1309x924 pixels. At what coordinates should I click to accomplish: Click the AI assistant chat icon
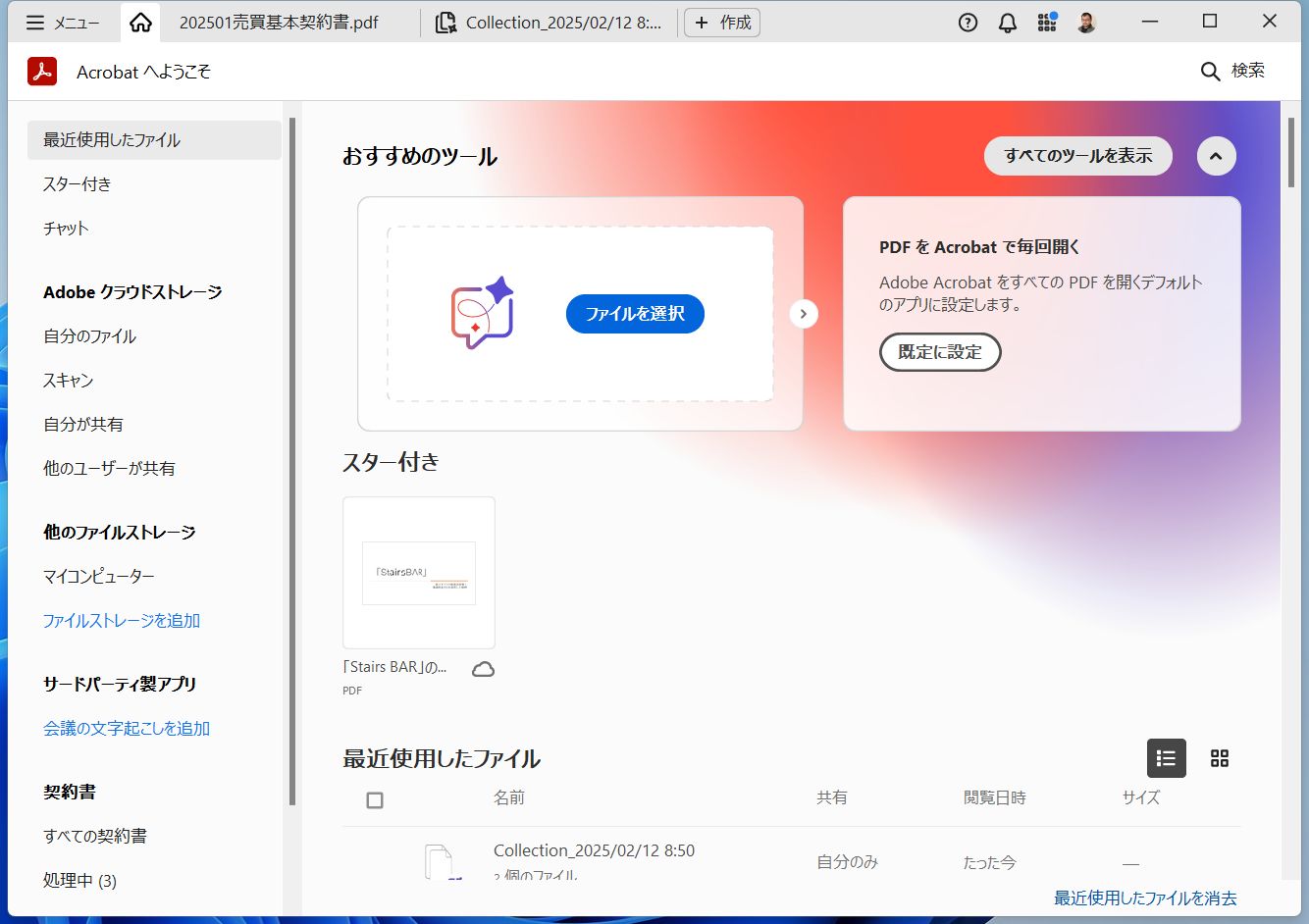[482, 313]
